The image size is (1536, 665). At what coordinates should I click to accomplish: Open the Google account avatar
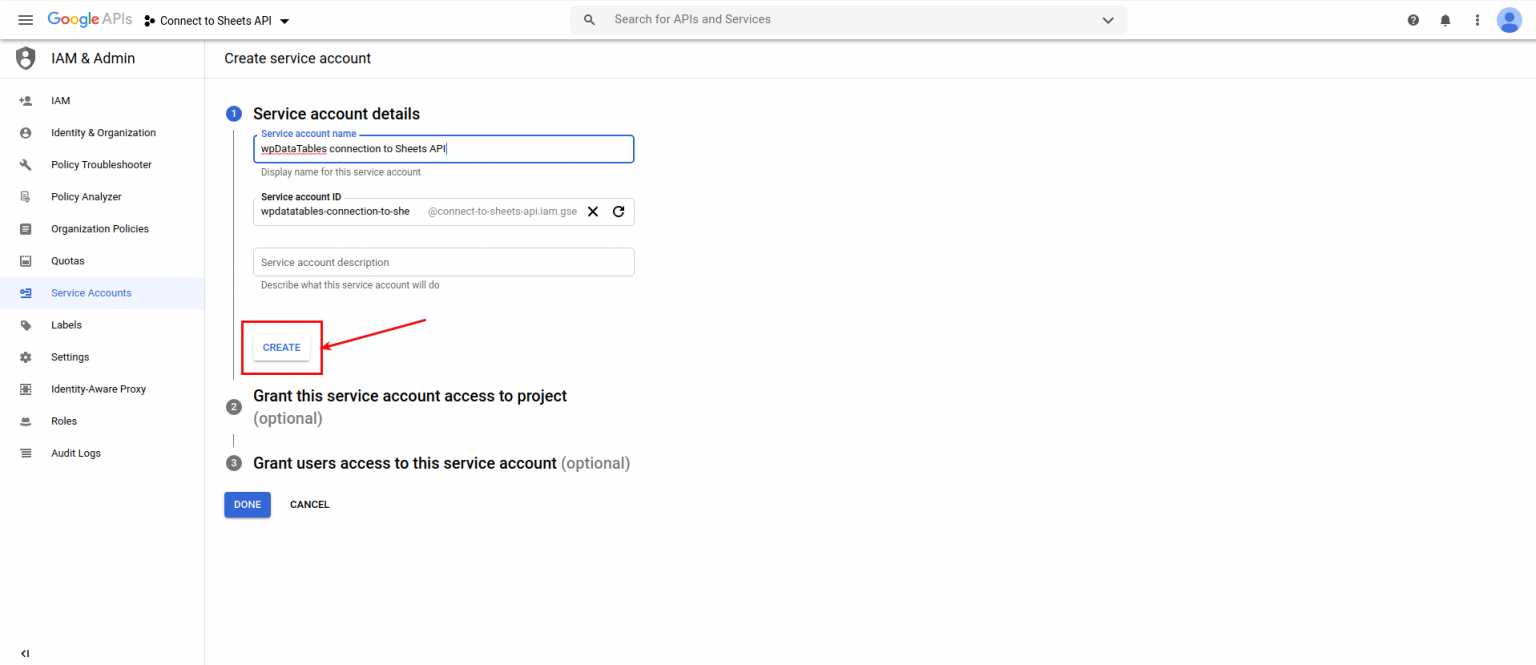tap(1509, 19)
